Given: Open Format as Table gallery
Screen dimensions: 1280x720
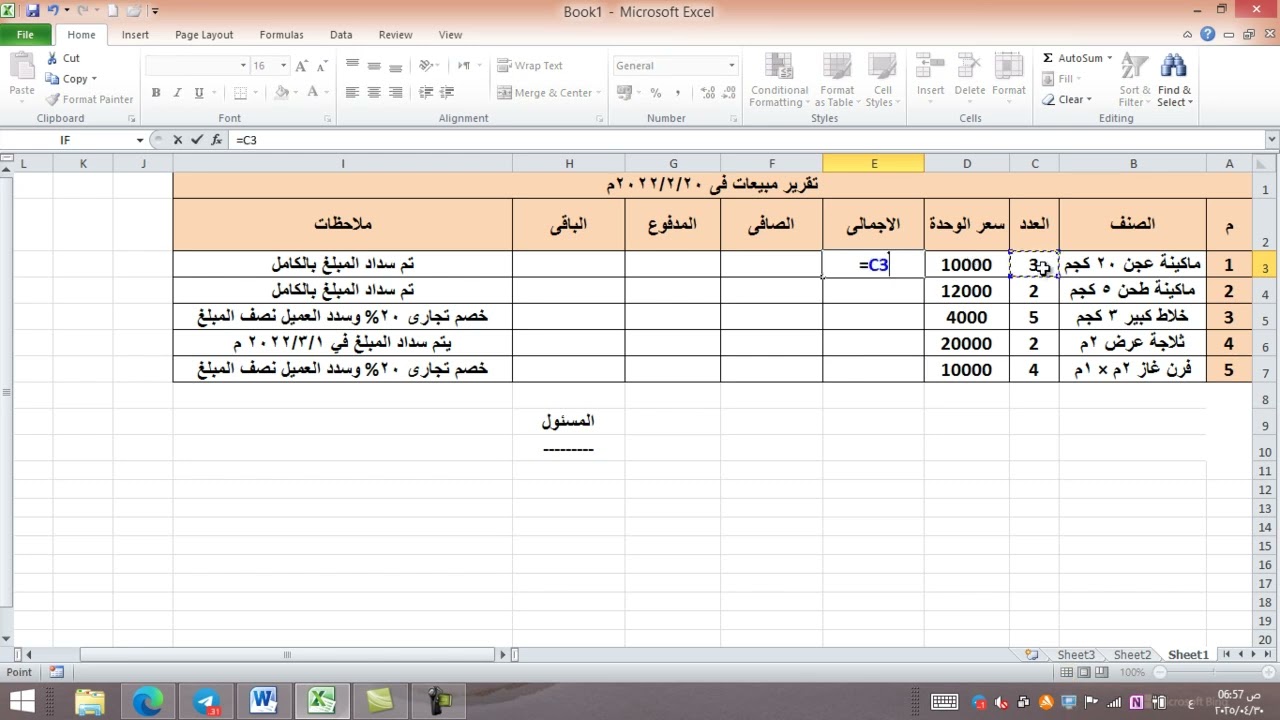Looking at the screenshot, I should pyautogui.click(x=837, y=80).
